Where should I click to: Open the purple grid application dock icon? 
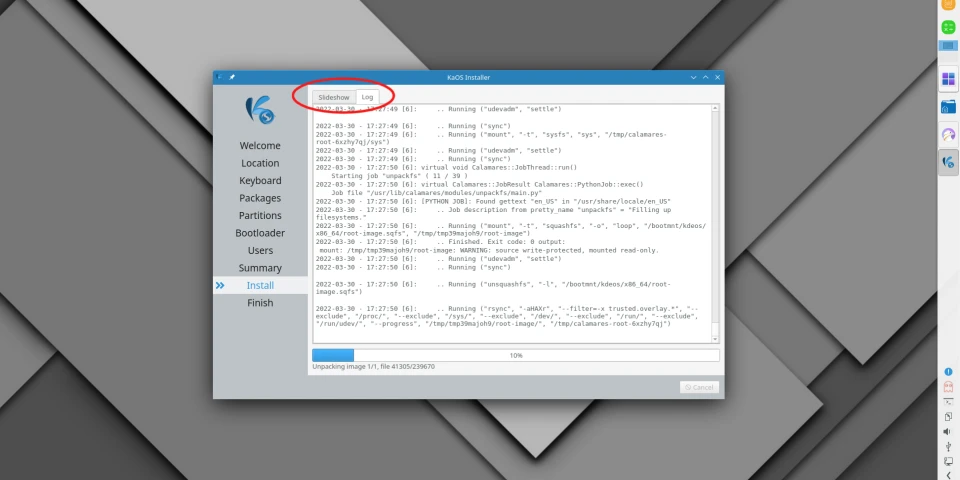pyautogui.click(x=948, y=79)
